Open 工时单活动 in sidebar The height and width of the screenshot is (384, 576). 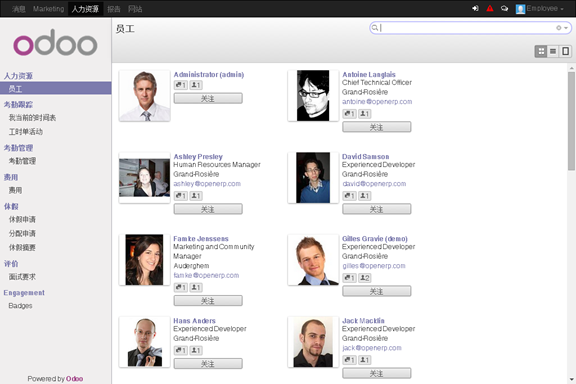click(x=26, y=132)
